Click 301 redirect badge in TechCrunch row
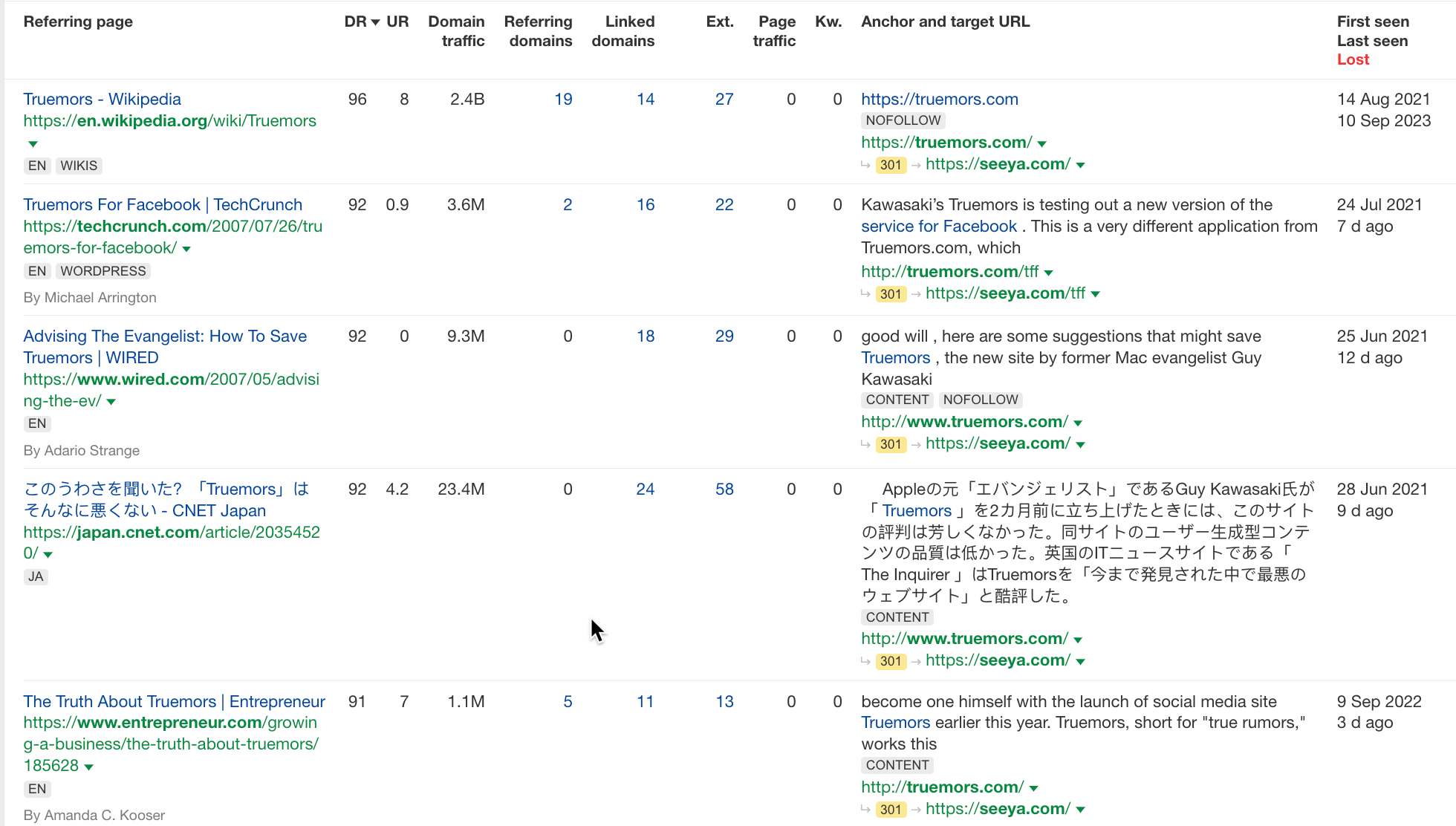The height and width of the screenshot is (826, 1456). [x=891, y=294]
